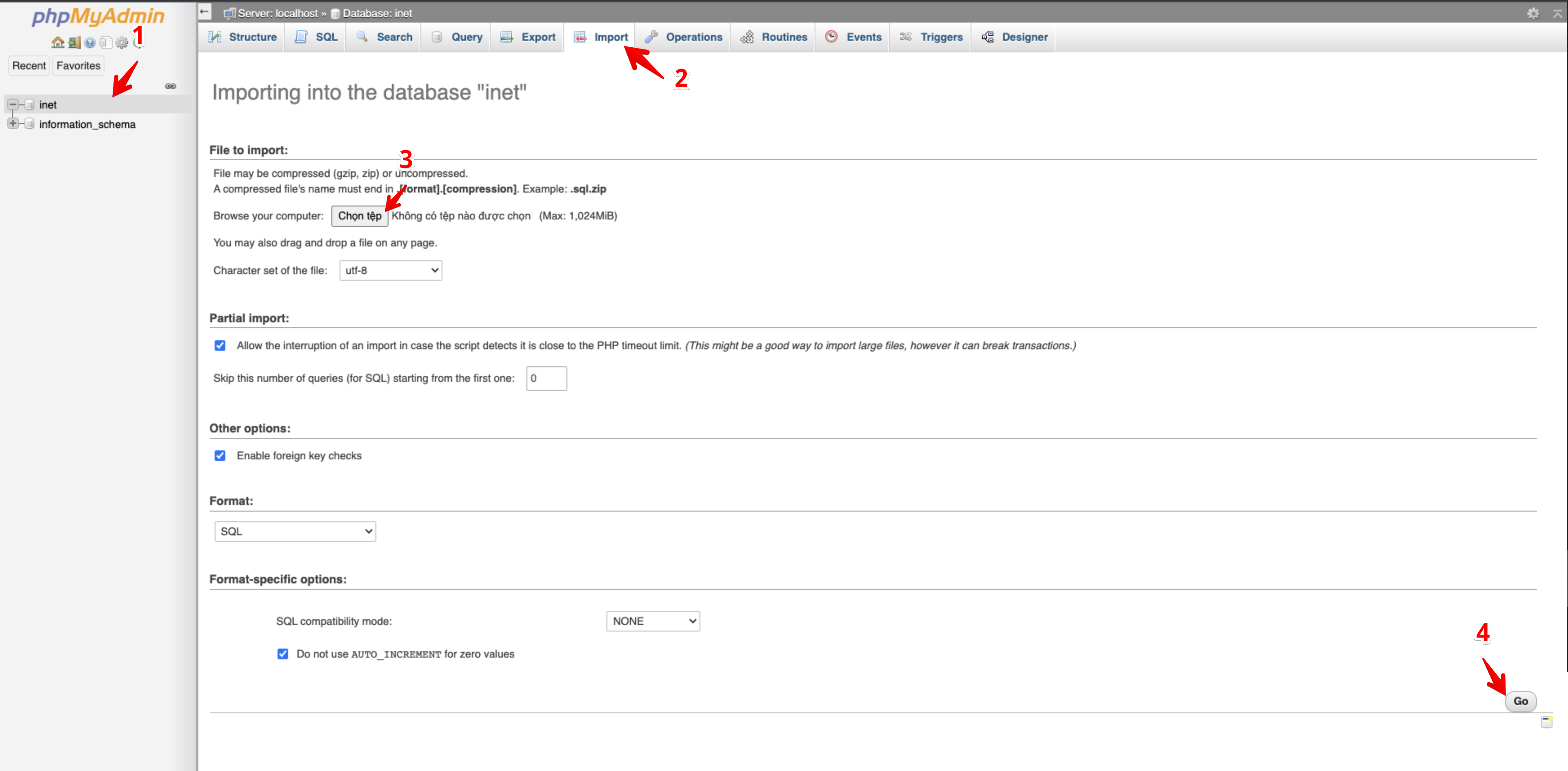Uncheck Allow interruption of import checkbox
The height and width of the screenshot is (771, 1568).
(x=220, y=346)
